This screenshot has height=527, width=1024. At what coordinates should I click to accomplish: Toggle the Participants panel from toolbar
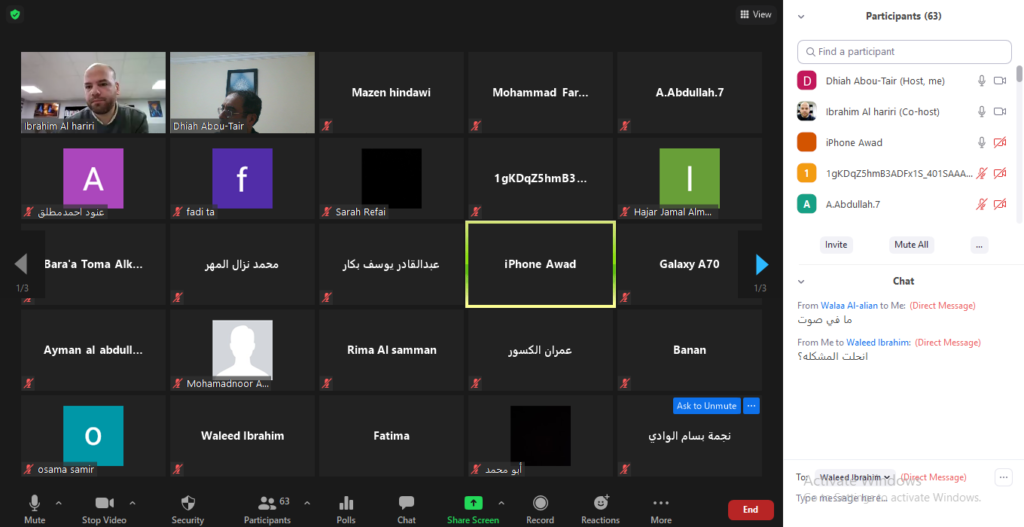point(267,509)
